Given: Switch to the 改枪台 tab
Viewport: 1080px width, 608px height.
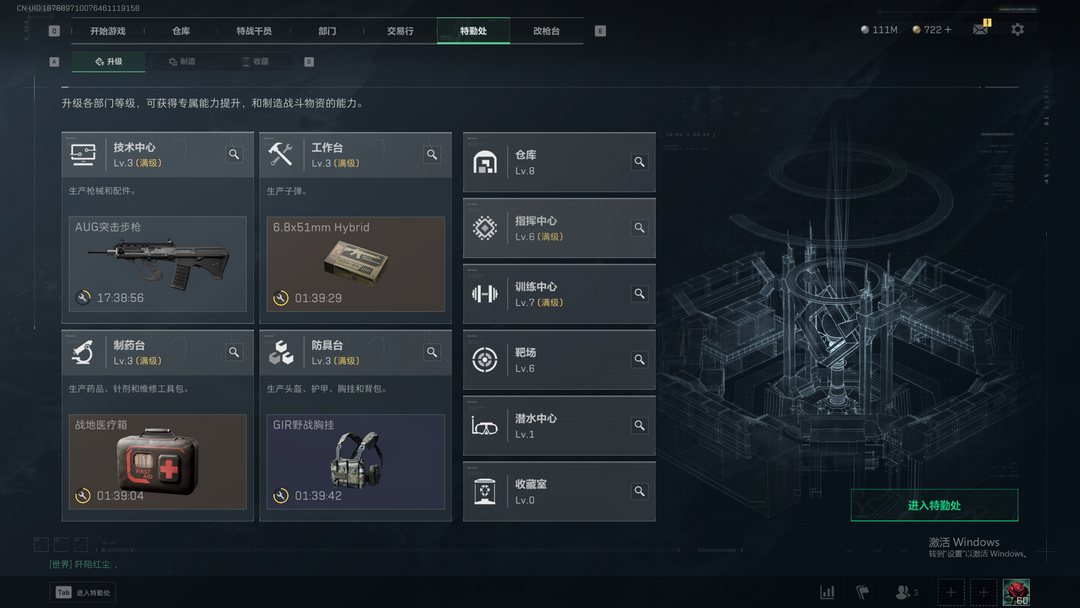Looking at the screenshot, I should click(546, 31).
